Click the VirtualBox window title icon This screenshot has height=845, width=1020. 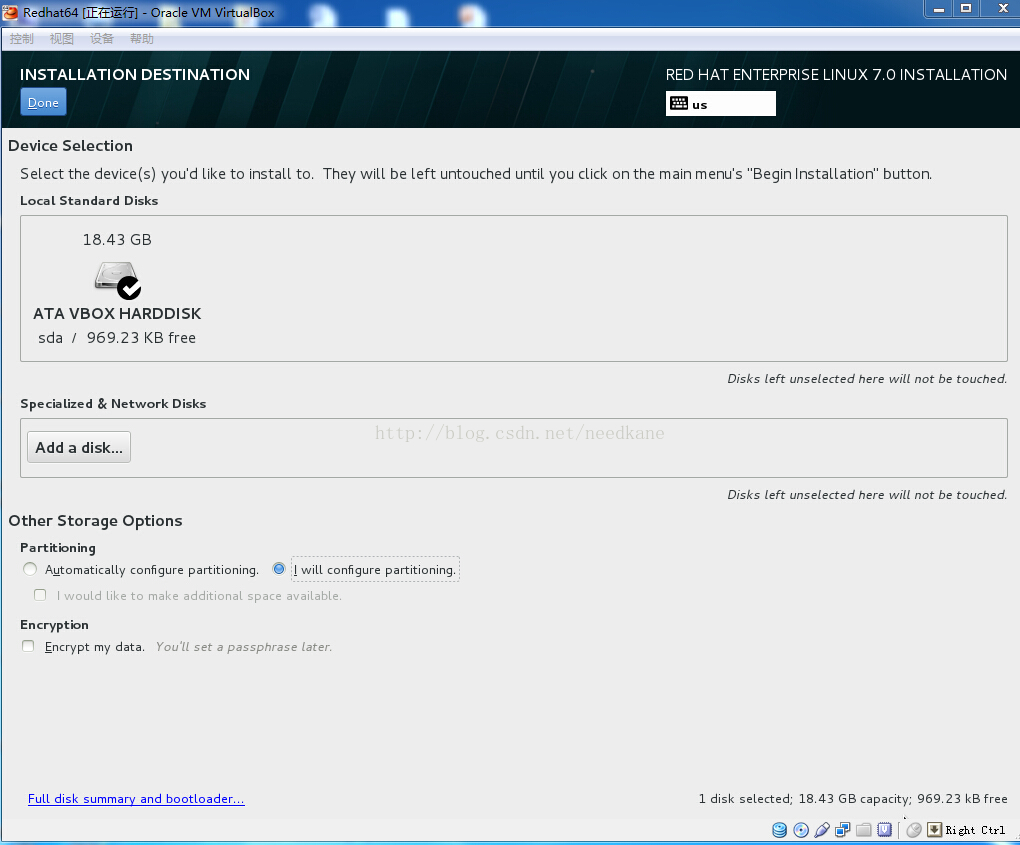point(10,12)
